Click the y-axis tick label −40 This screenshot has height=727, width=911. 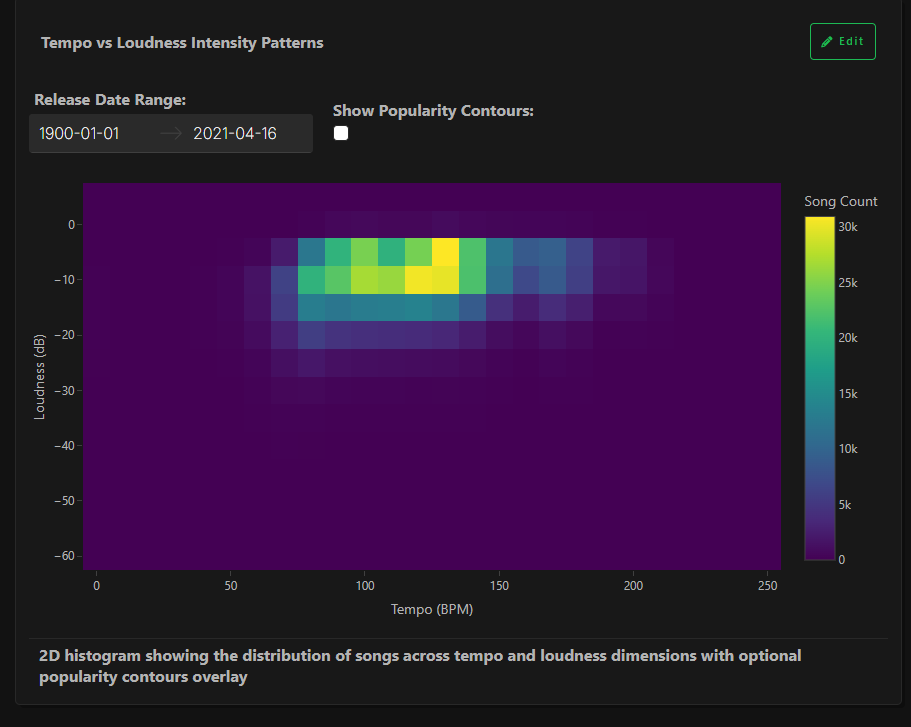[64, 446]
